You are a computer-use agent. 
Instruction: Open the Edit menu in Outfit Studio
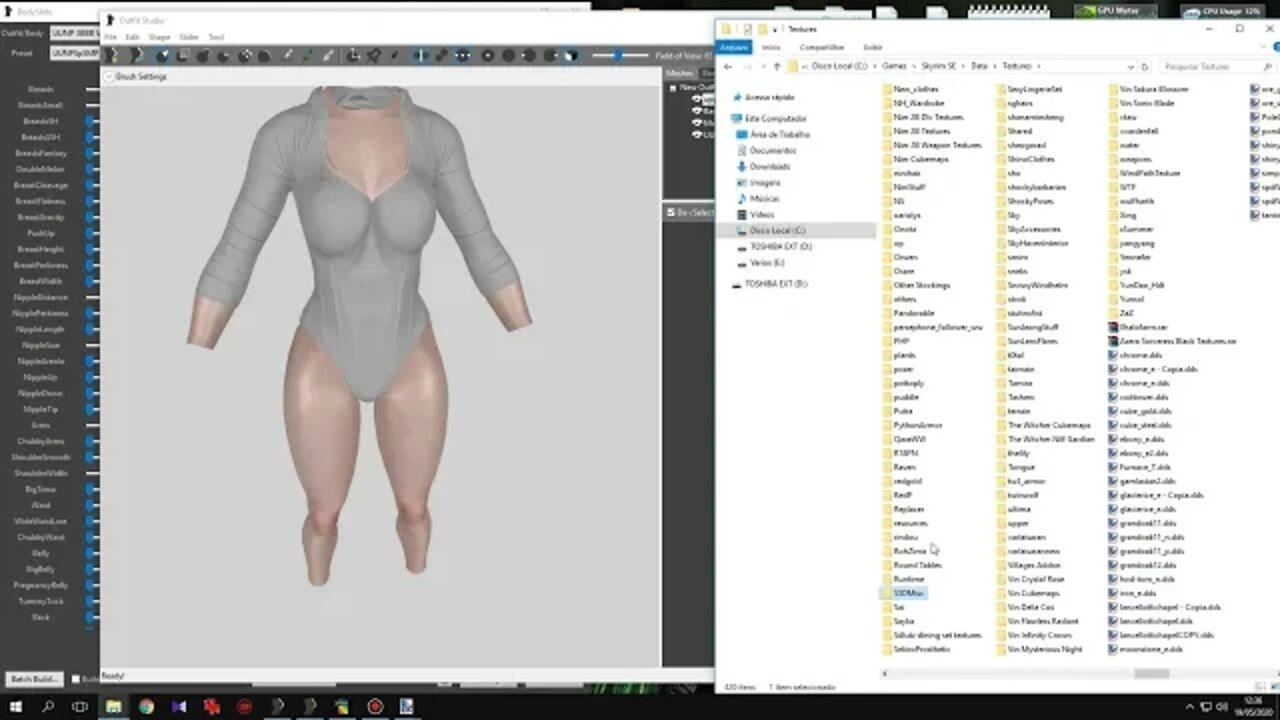(x=132, y=37)
